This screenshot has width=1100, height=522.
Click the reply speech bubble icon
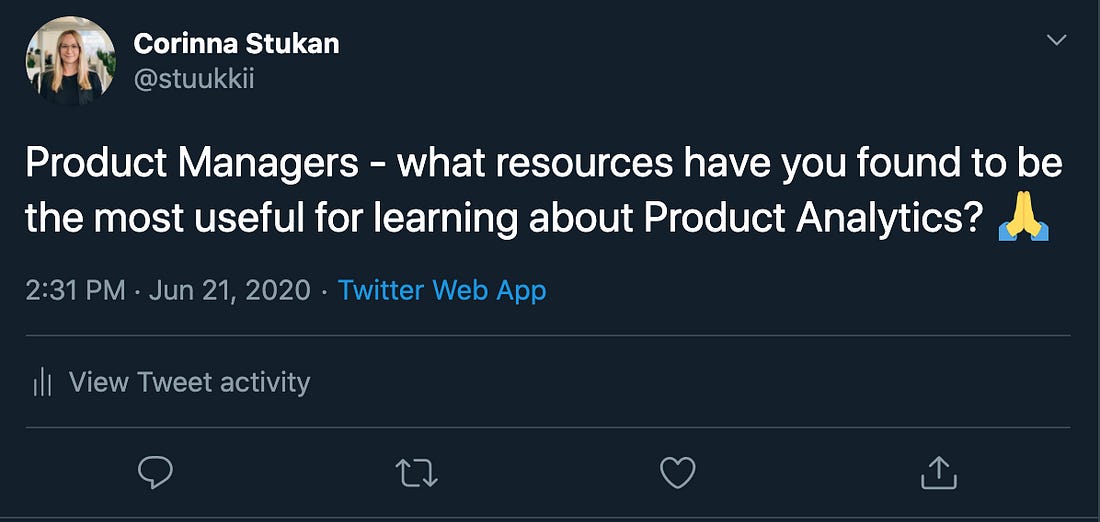(x=155, y=472)
